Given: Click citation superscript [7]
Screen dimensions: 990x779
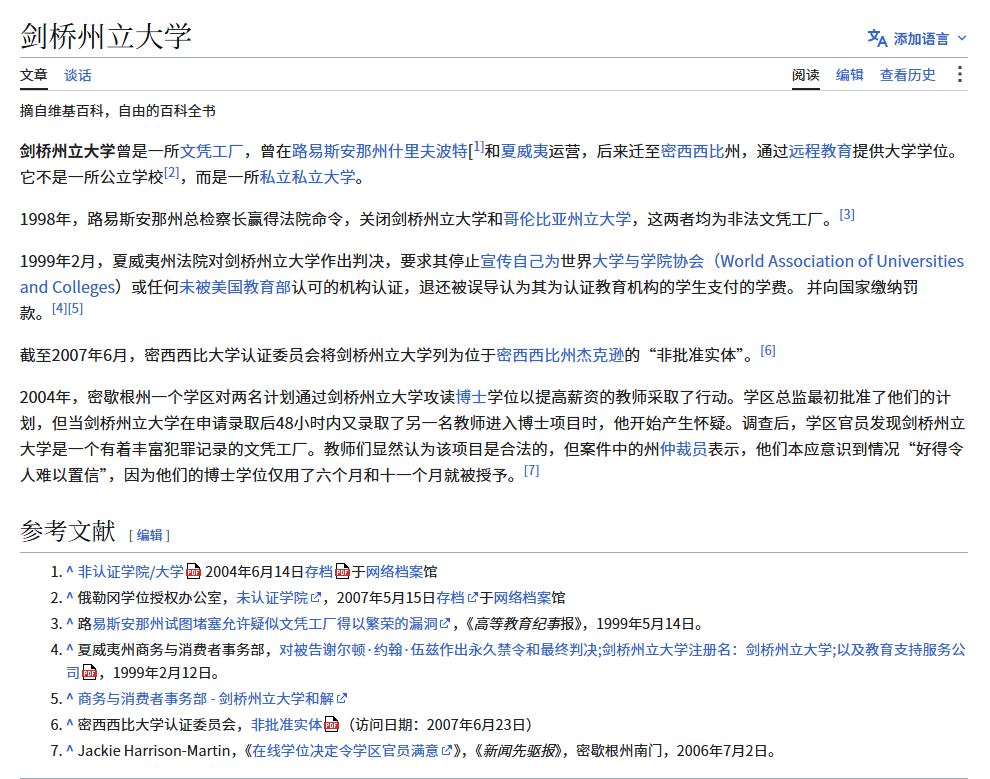Looking at the screenshot, I should pos(532,470).
